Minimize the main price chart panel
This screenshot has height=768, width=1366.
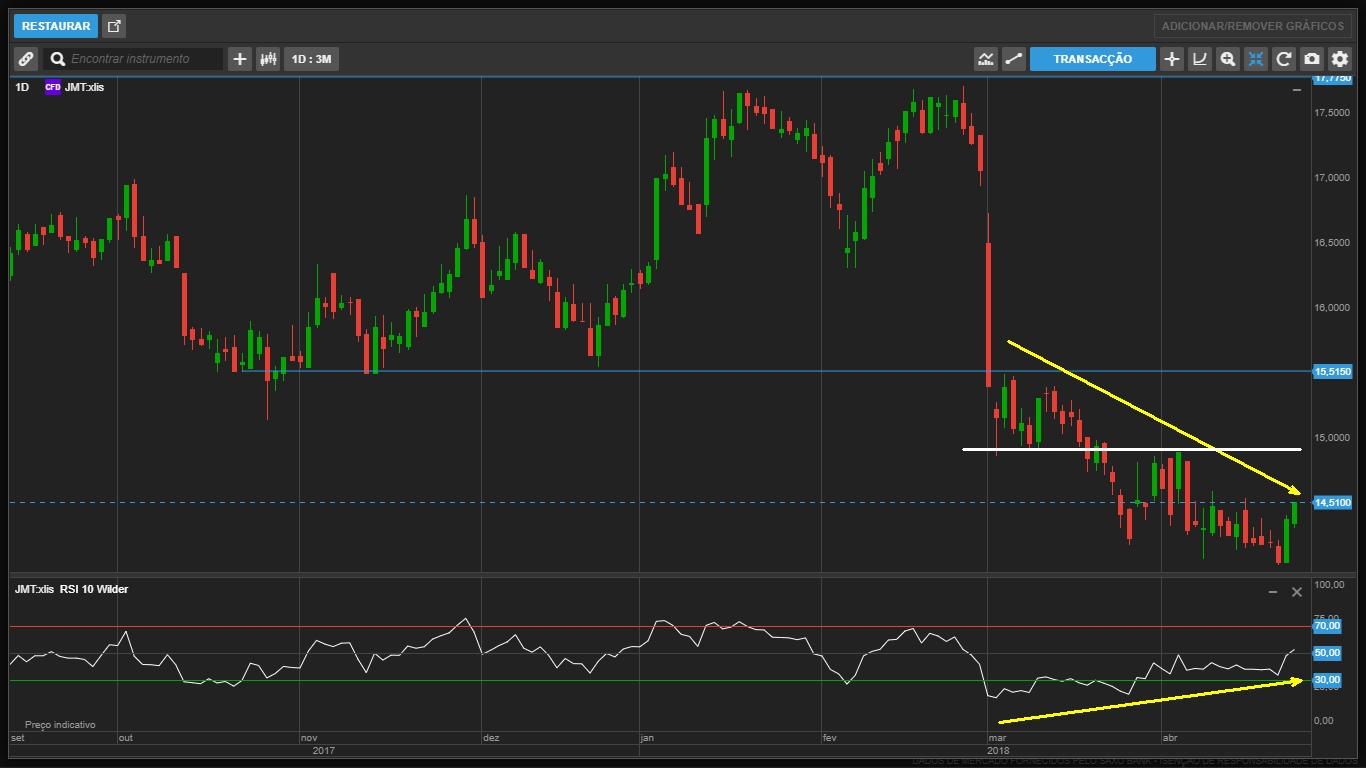pyautogui.click(x=1297, y=90)
